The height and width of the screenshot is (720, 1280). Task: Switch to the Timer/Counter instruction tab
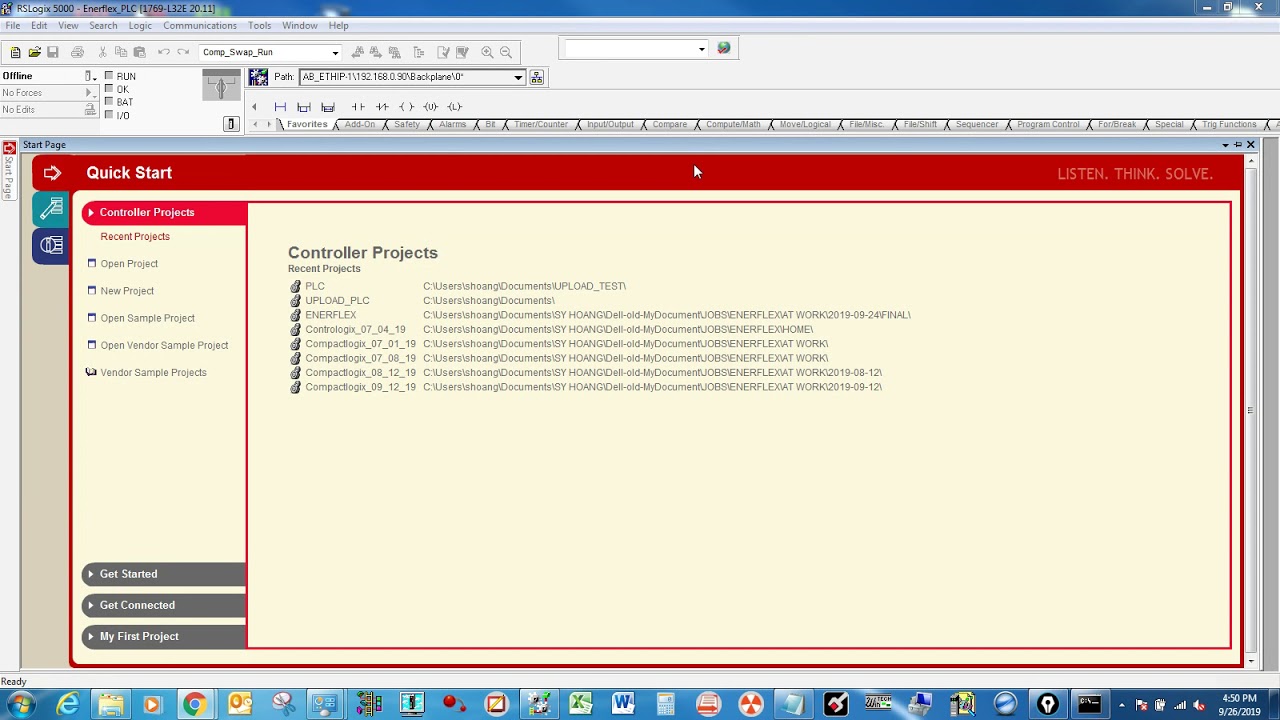(541, 125)
